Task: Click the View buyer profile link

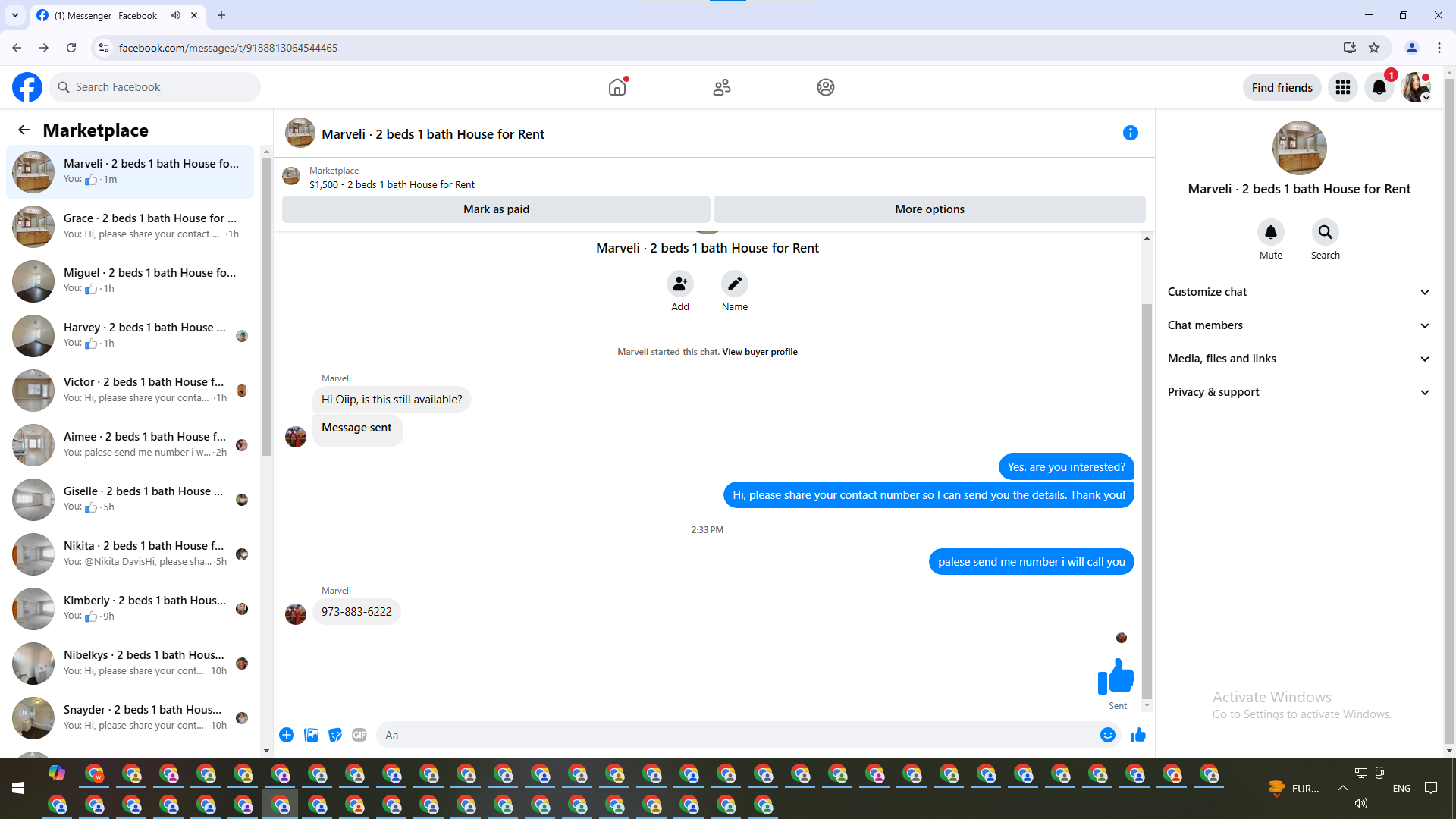Action: (759, 352)
